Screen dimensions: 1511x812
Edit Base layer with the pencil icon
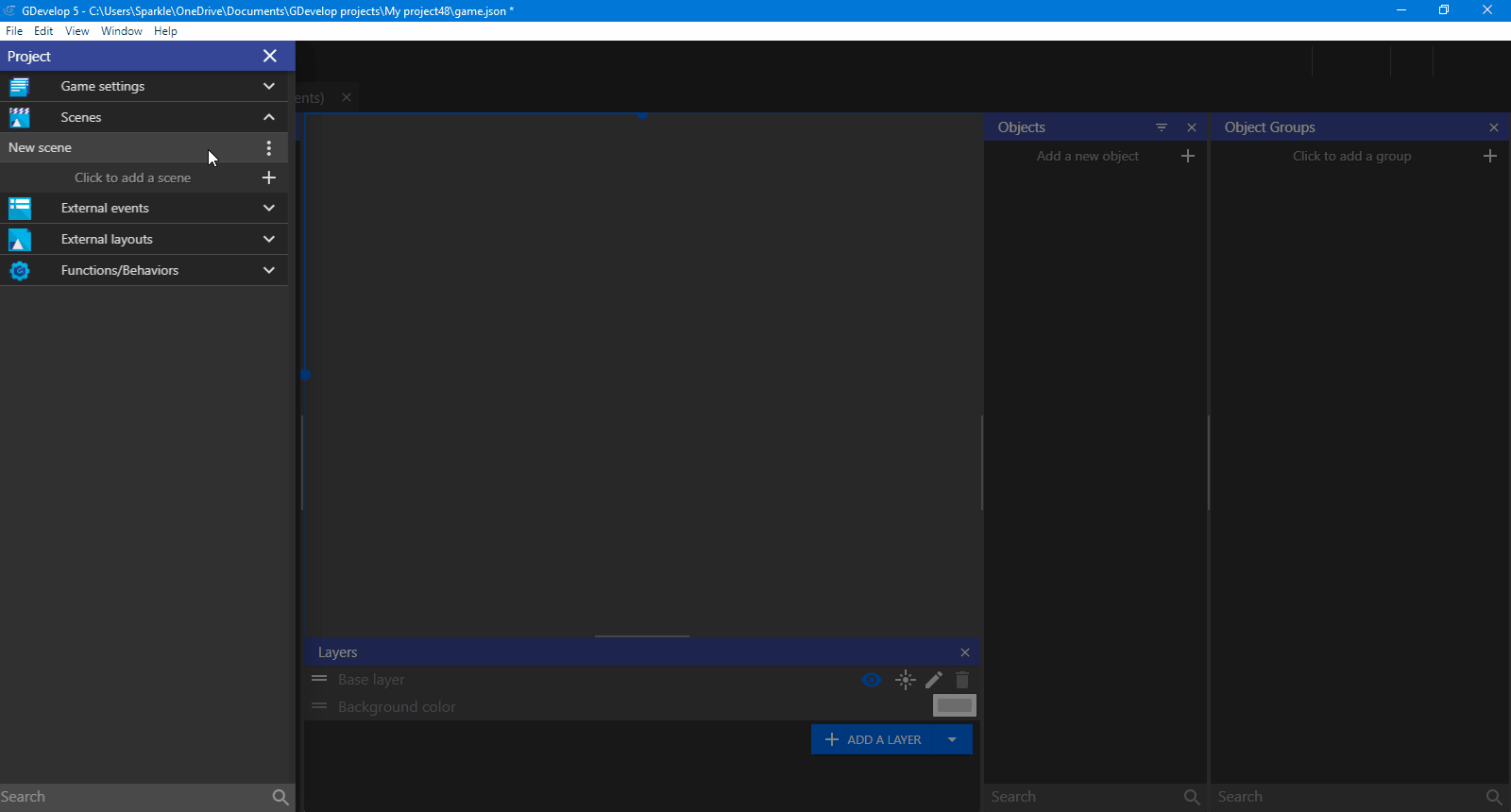coord(934,680)
